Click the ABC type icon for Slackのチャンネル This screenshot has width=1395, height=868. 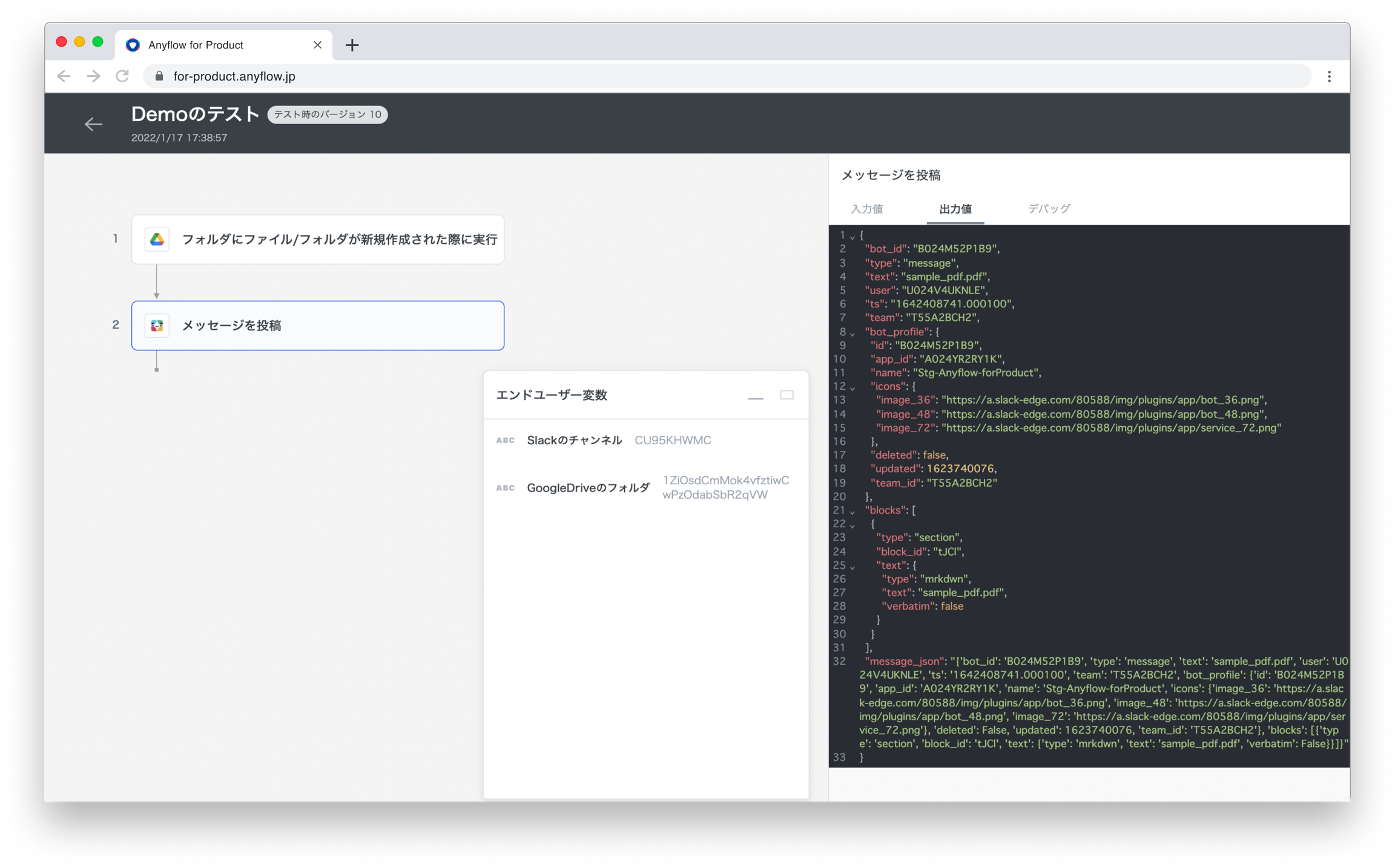(505, 440)
